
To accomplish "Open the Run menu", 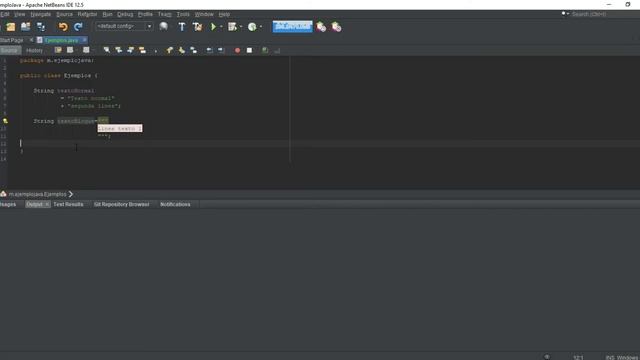I will (107, 14).
